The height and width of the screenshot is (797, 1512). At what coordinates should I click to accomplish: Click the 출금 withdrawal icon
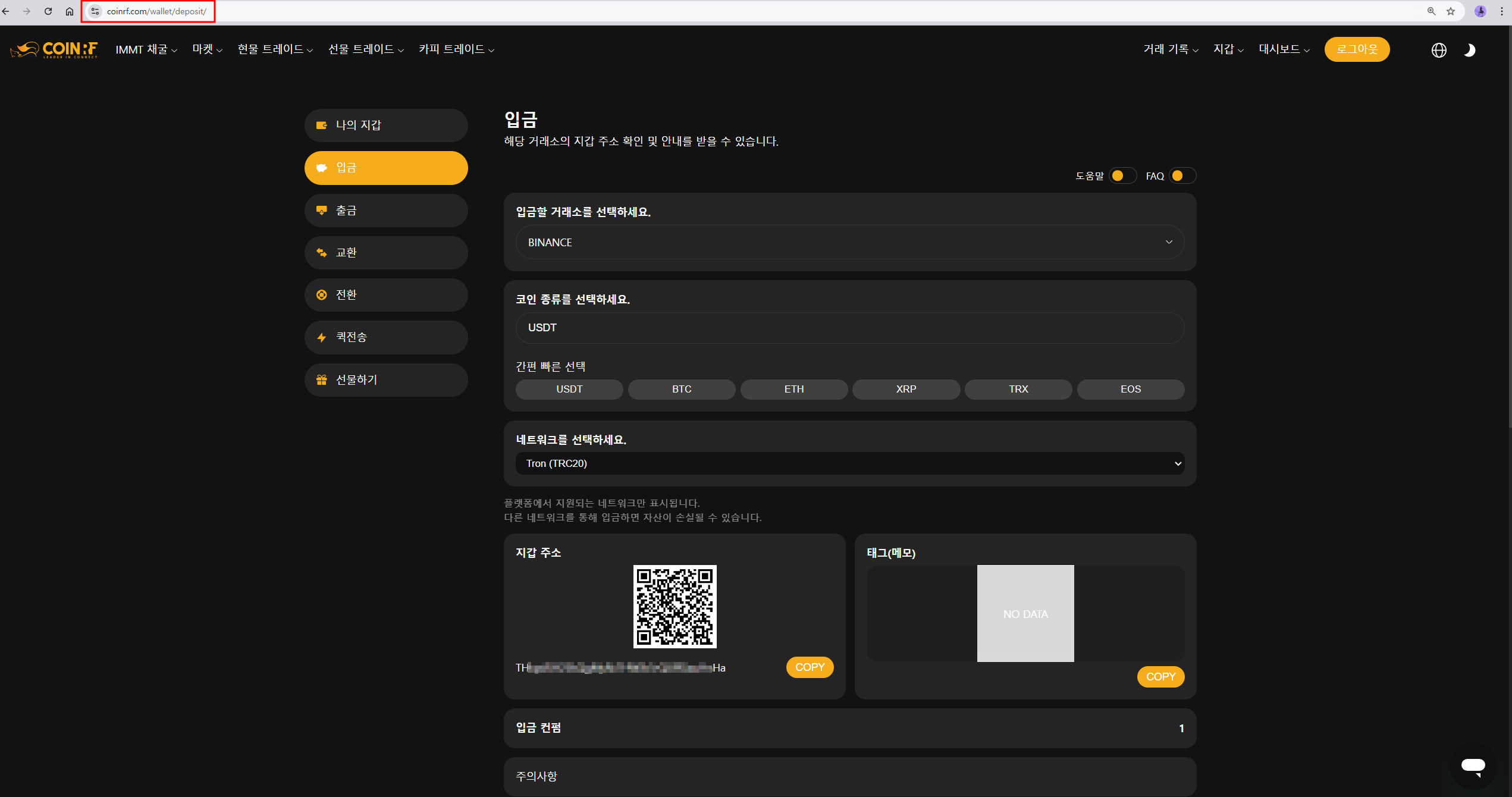point(321,210)
